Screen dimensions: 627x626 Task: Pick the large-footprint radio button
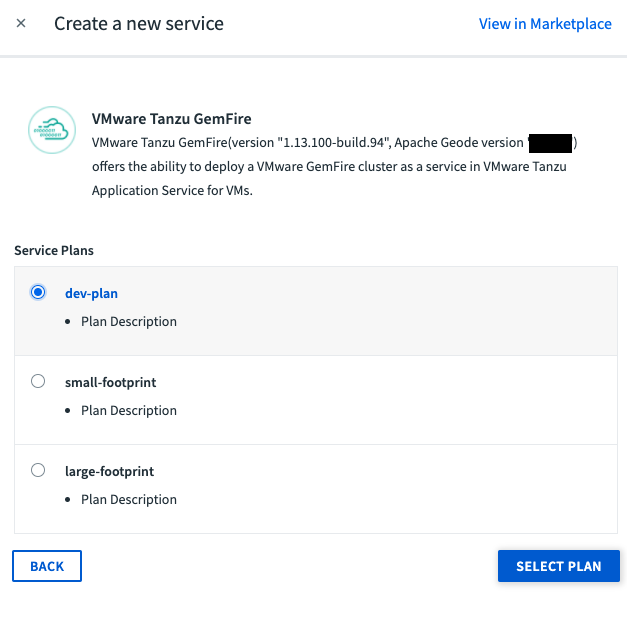point(38,470)
